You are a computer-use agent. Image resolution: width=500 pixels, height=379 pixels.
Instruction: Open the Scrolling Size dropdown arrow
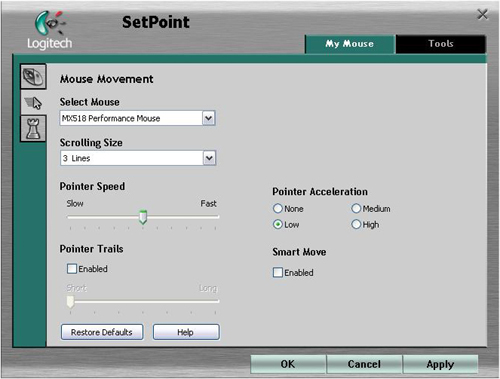tap(209, 158)
